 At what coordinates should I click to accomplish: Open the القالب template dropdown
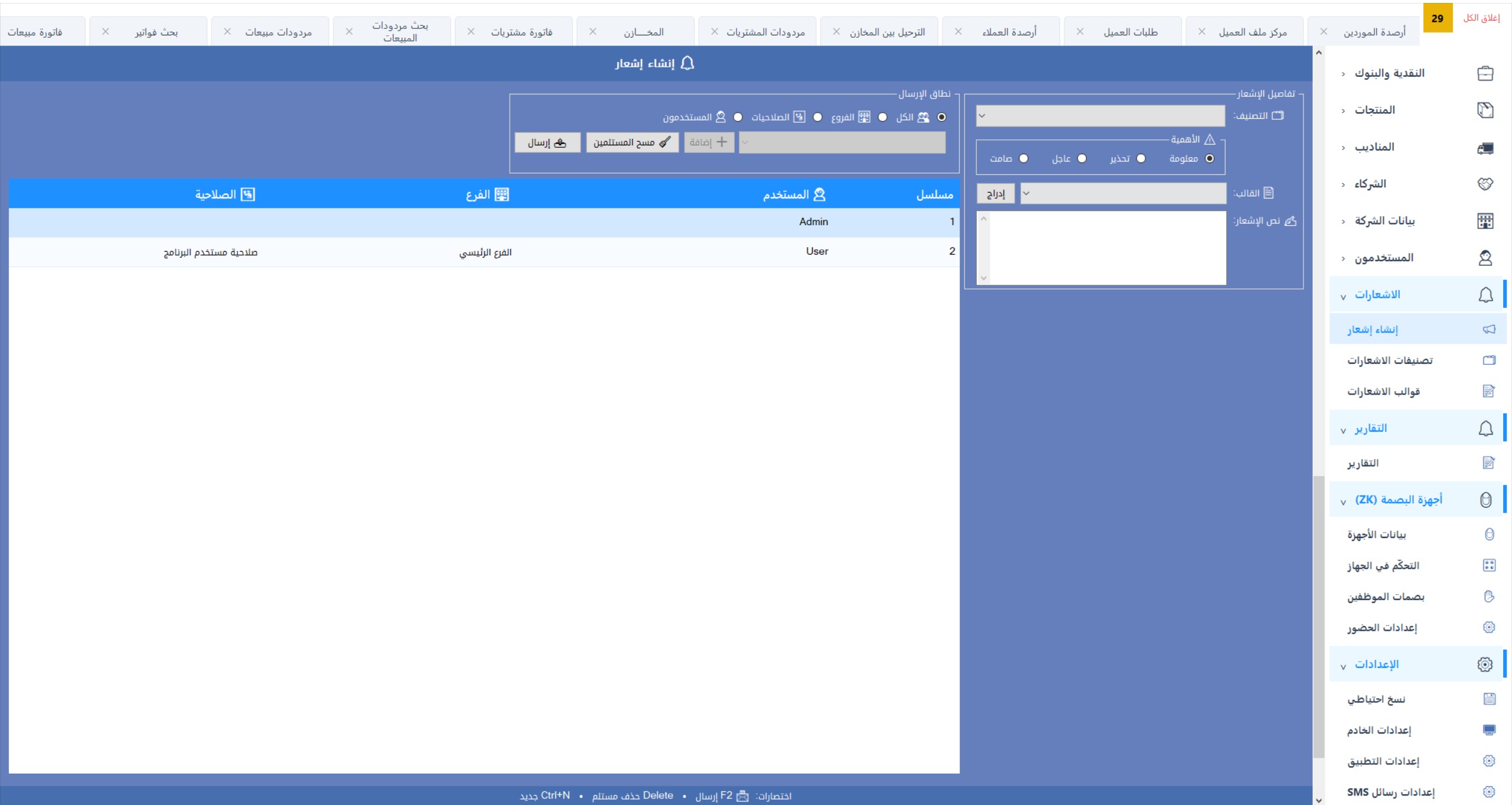tap(1123, 193)
